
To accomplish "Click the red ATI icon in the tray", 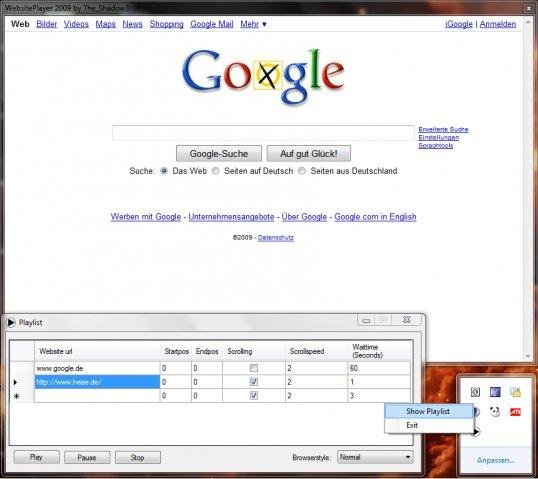I will pyautogui.click(x=515, y=411).
